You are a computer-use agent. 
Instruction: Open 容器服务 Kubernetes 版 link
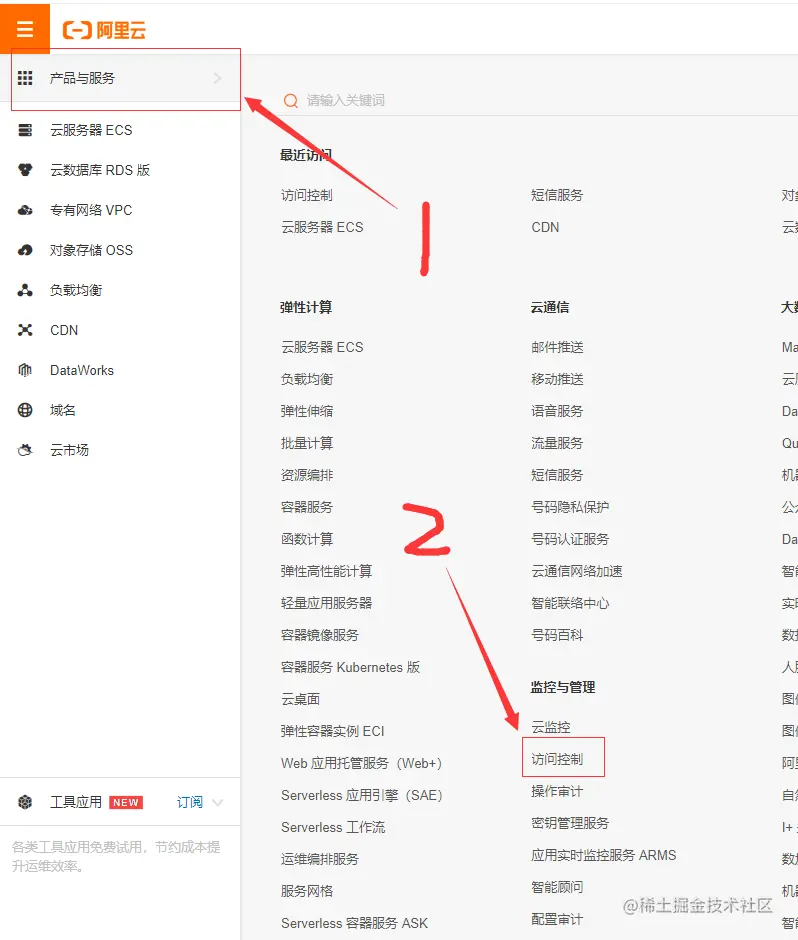pos(350,667)
